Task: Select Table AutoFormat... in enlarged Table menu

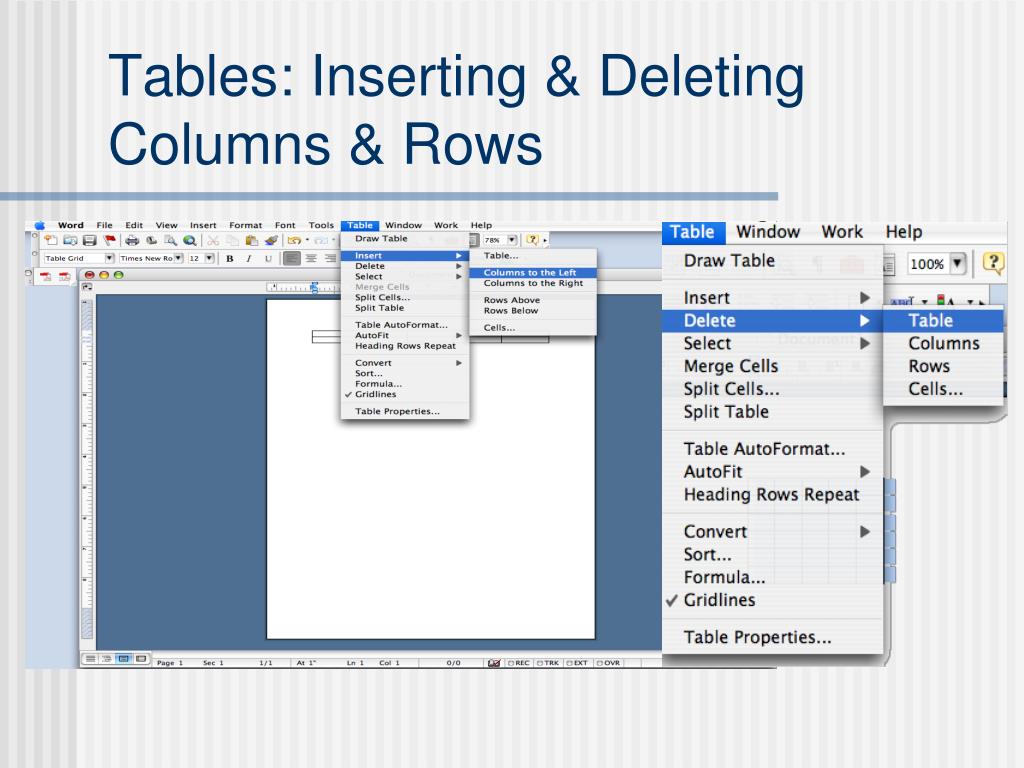Action: [x=773, y=449]
